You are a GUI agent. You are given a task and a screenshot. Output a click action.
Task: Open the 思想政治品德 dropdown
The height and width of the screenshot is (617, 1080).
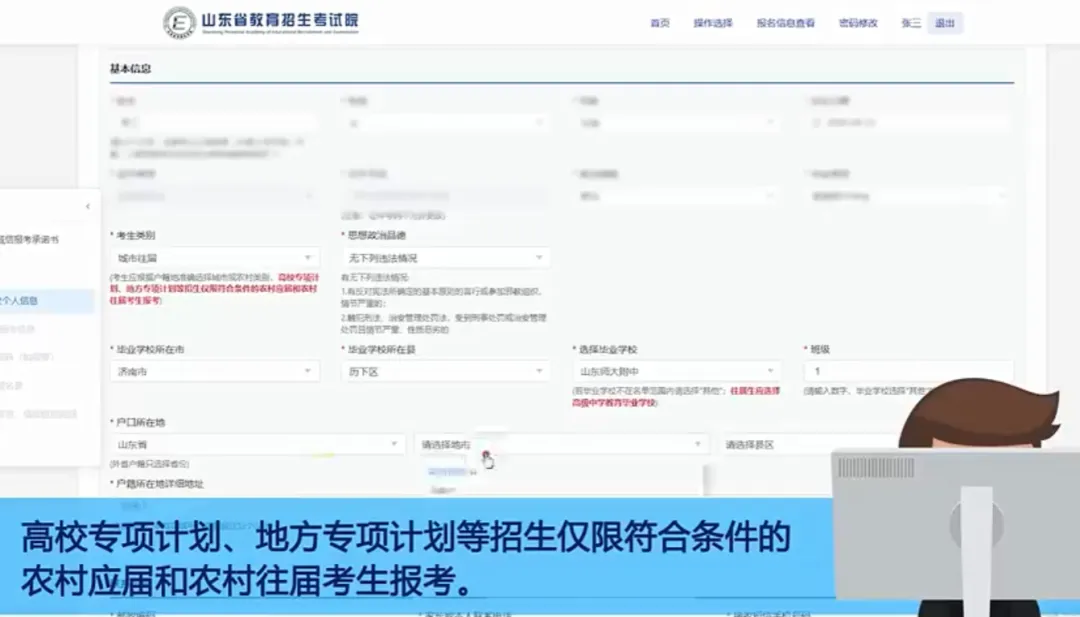coord(446,258)
